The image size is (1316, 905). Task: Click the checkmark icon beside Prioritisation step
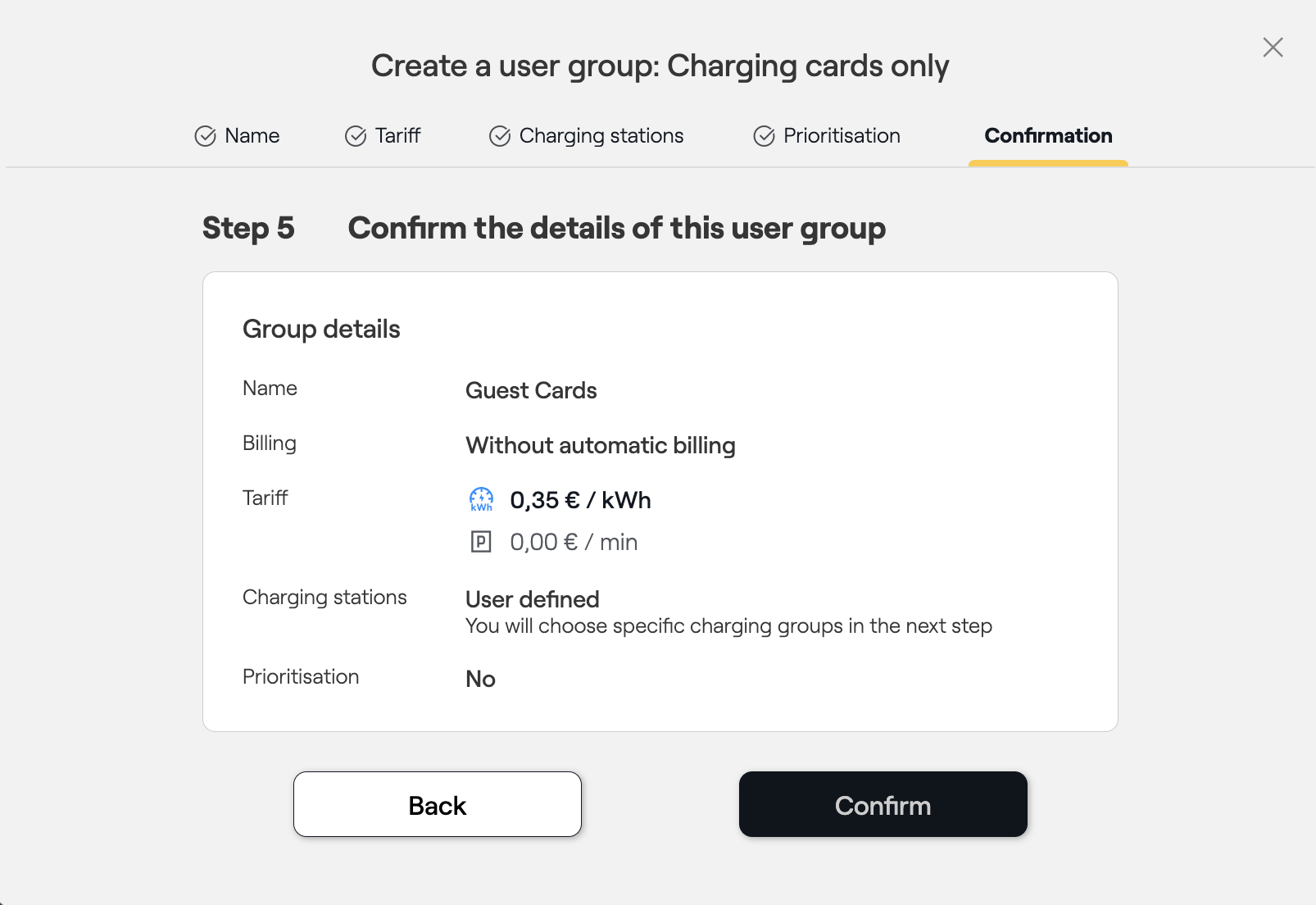(x=764, y=136)
